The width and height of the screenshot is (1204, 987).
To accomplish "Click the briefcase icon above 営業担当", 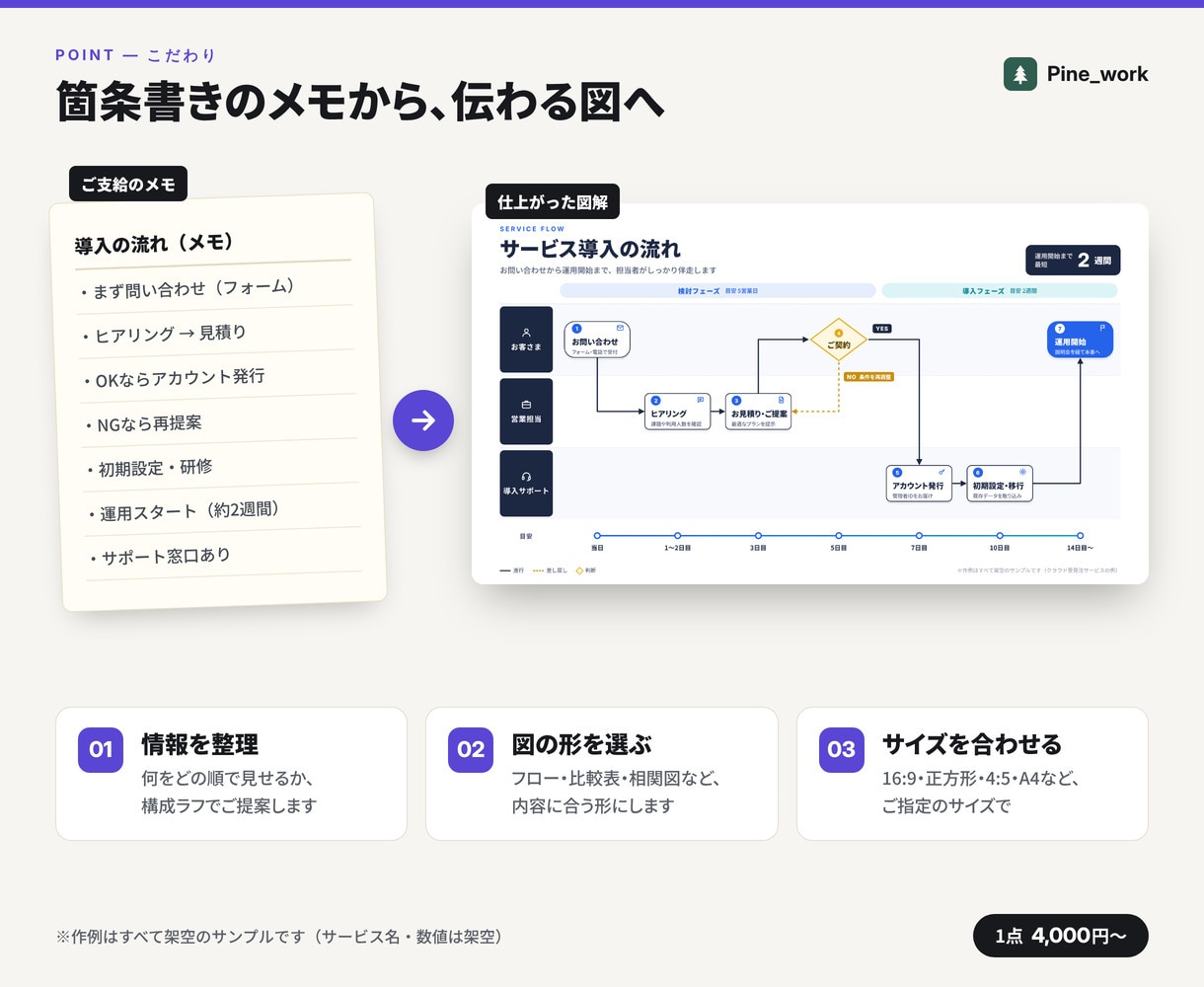I will (x=526, y=405).
